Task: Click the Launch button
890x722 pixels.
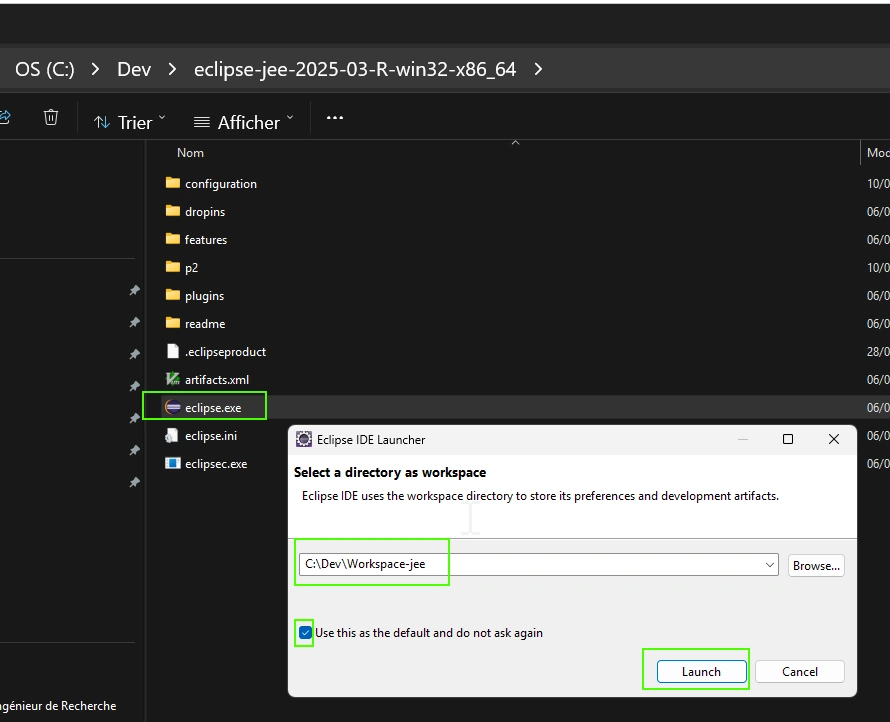Action: tap(702, 671)
